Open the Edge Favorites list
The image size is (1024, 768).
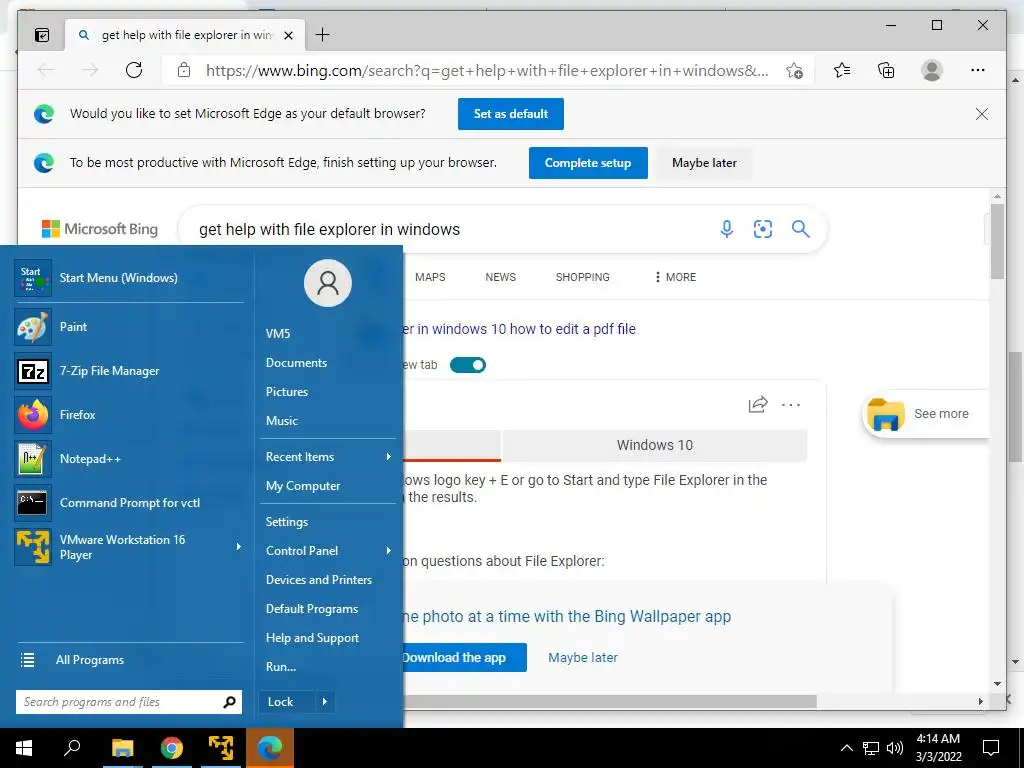click(842, 70)
